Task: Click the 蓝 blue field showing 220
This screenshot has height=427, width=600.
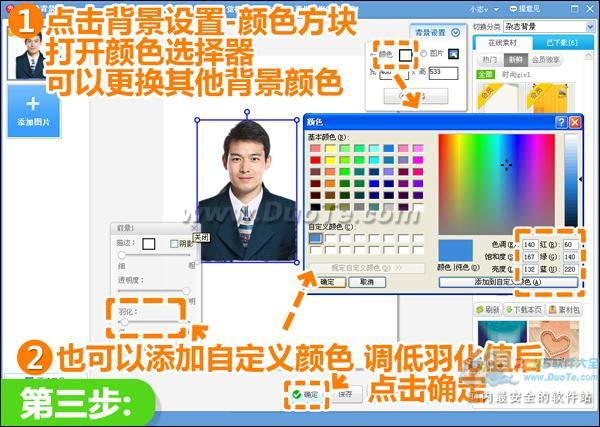Action: point(570,269)
